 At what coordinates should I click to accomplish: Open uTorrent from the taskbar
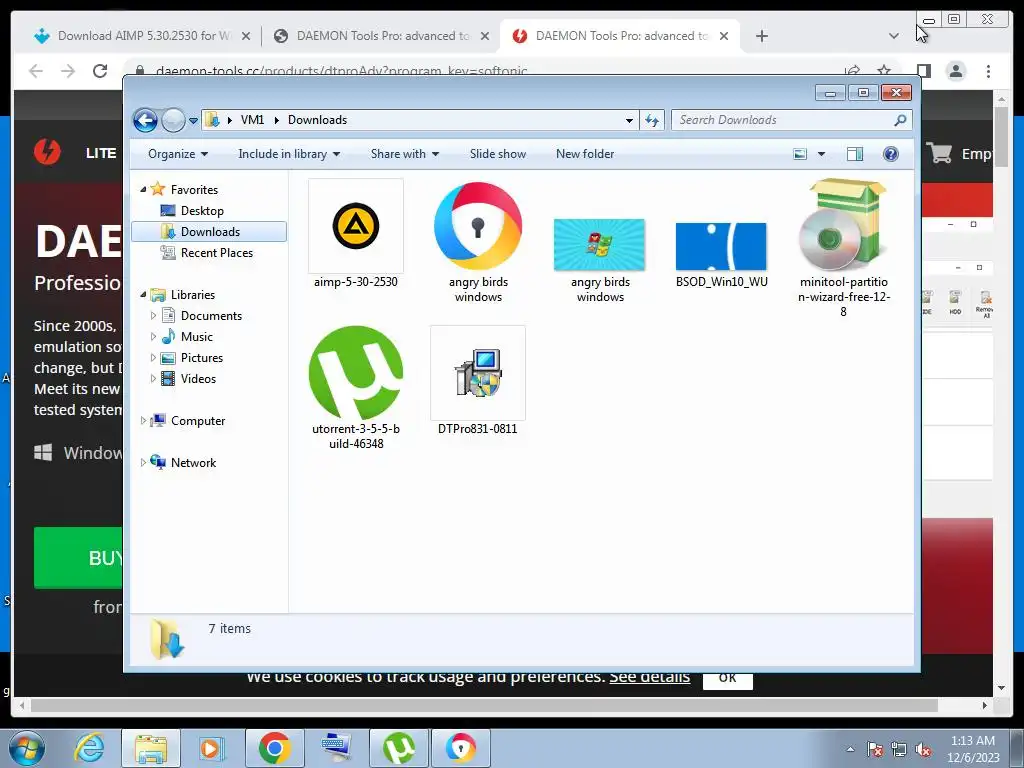[x=398, y=748]
